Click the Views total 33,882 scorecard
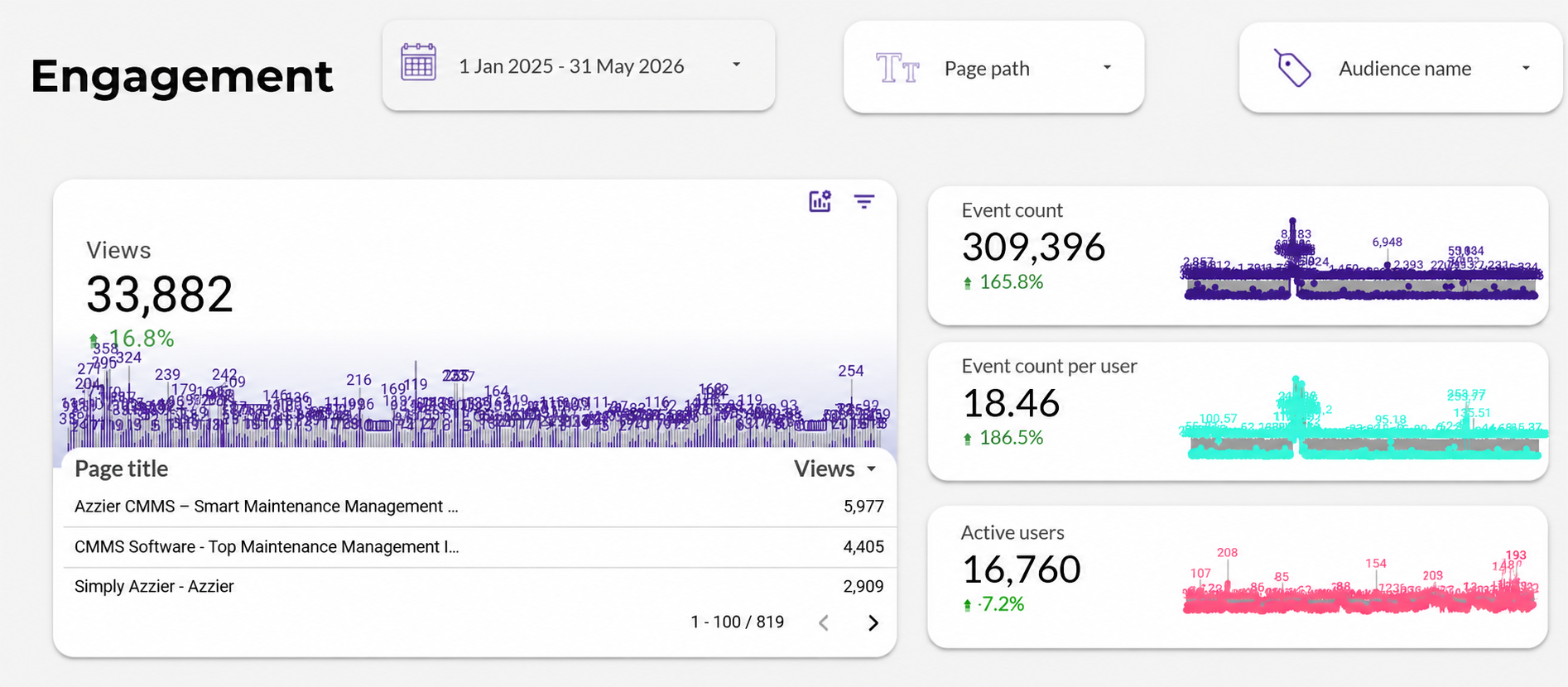This screenshot has height=687, width=1568. tap(160, 295)
